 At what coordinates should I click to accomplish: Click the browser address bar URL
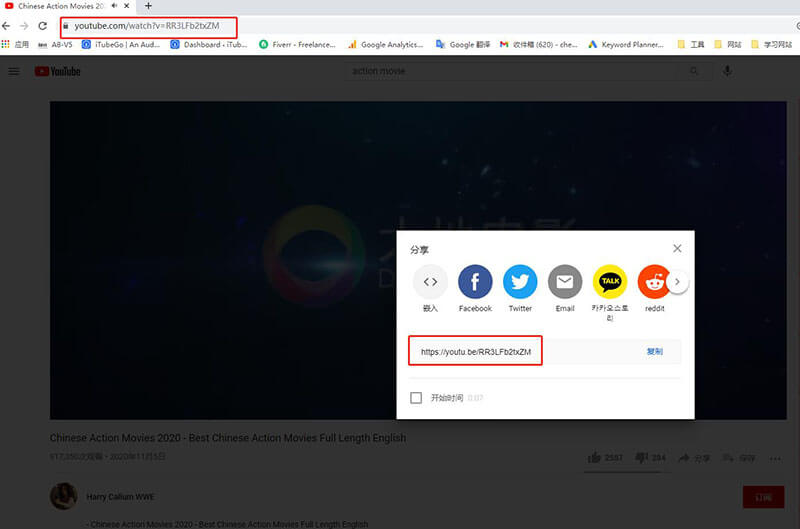tap(147, 26)
